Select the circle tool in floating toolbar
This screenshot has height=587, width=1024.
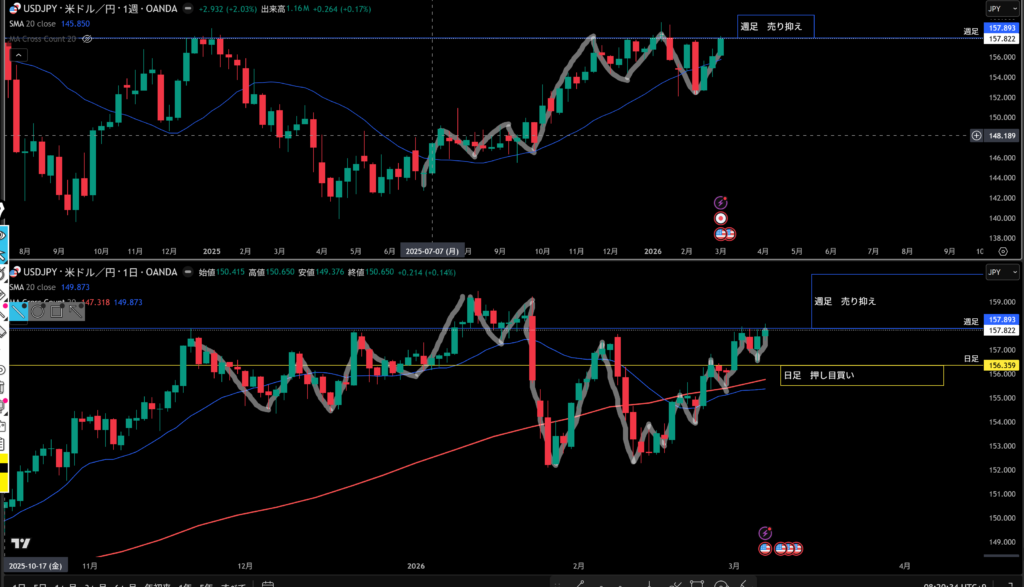[39, 312]
